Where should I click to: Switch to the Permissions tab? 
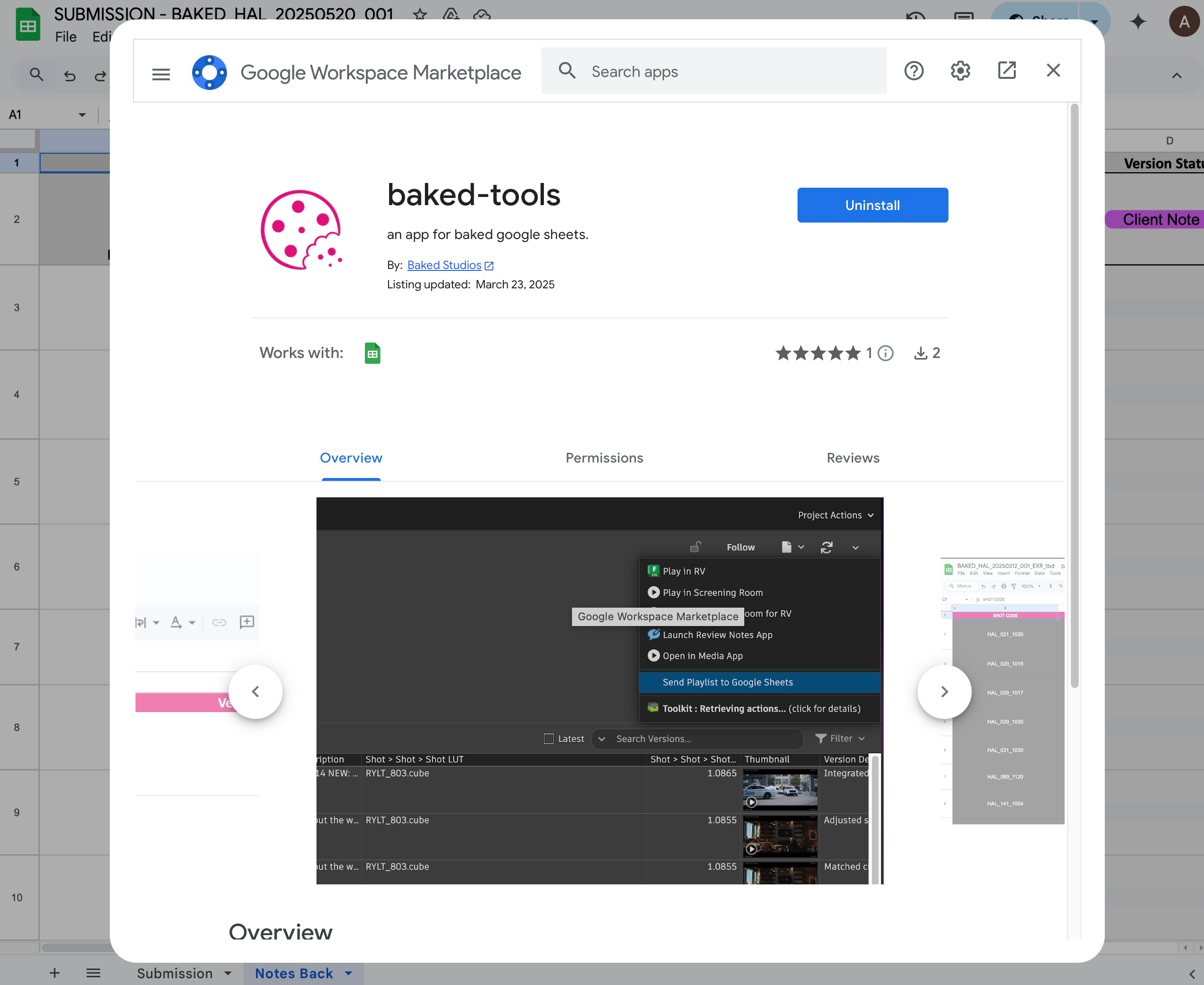pyautogui.click(x=604, y=458)
